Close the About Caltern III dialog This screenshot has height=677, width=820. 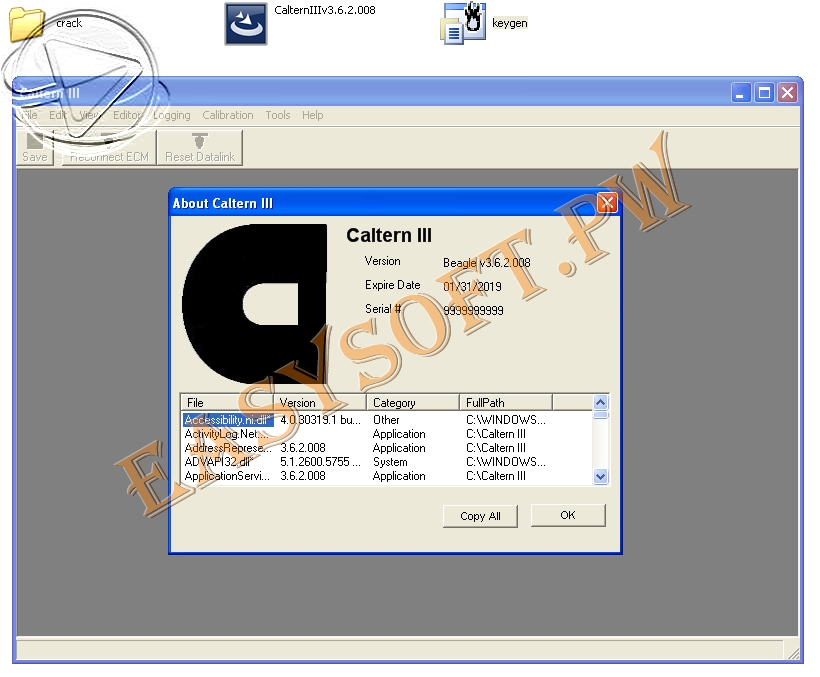[x=607, y=203]
